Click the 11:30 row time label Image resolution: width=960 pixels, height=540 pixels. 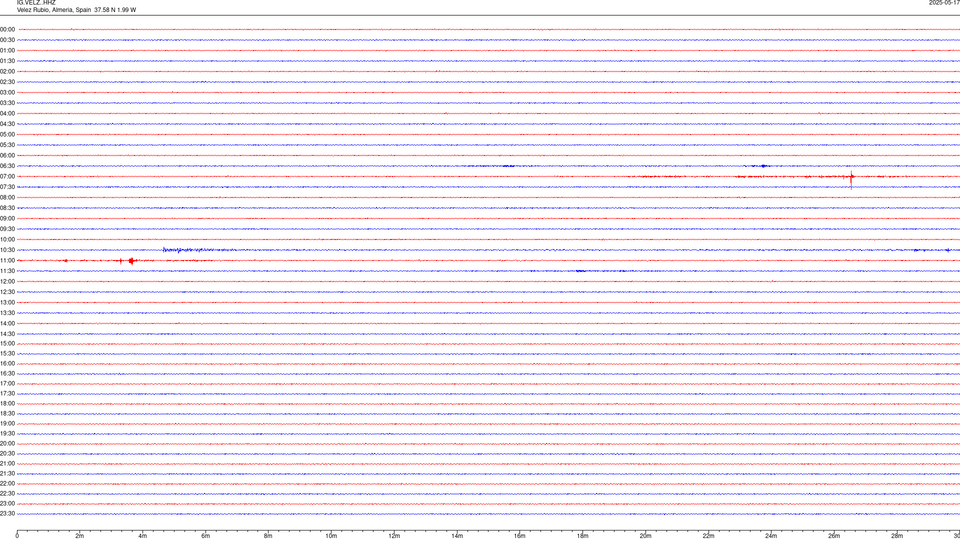pyautogui.click(x=8, y=271)
